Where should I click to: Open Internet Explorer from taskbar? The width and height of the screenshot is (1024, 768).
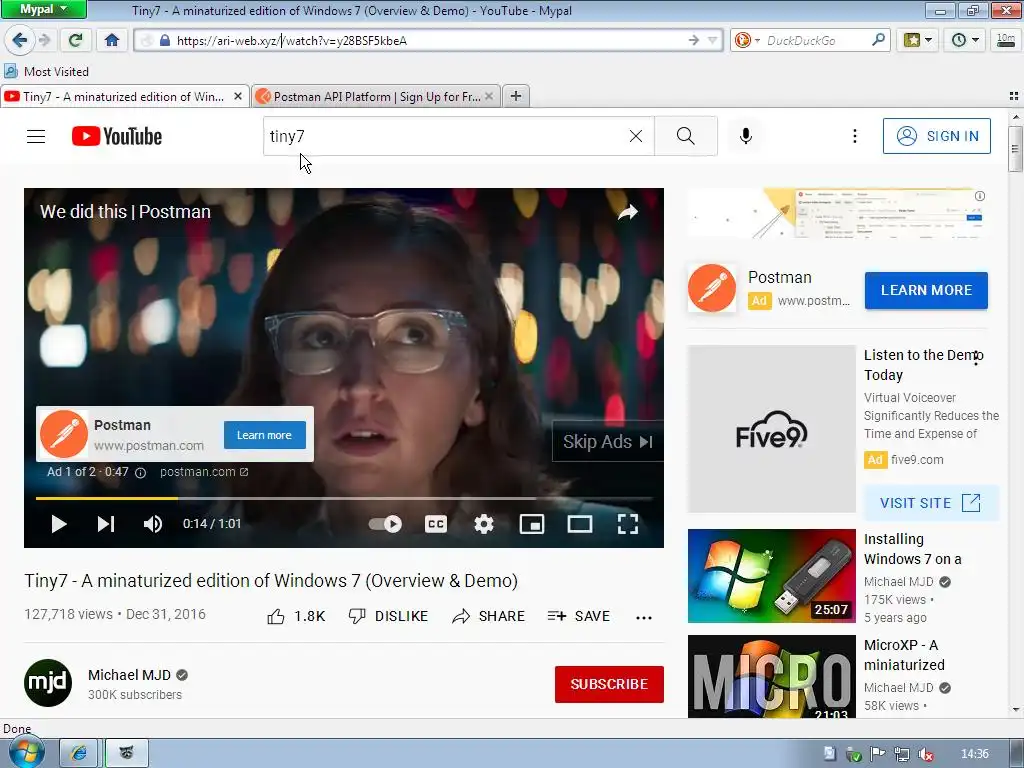[78, 754]
